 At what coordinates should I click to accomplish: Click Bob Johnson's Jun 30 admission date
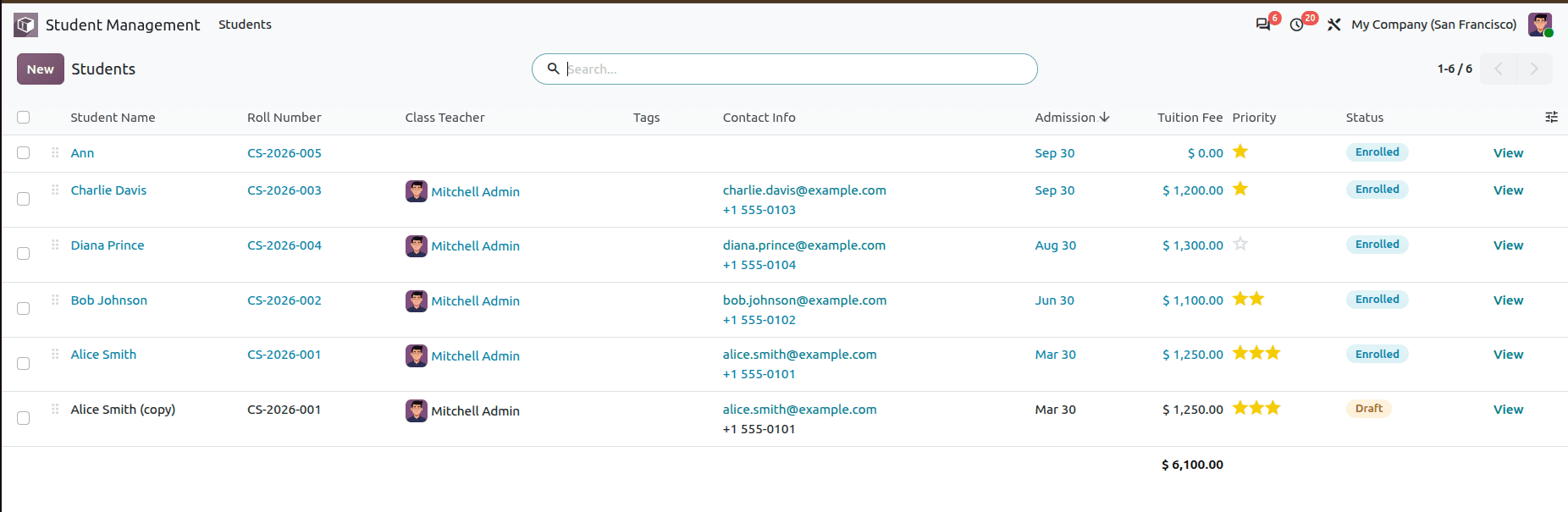click(x=1054, y=300)
